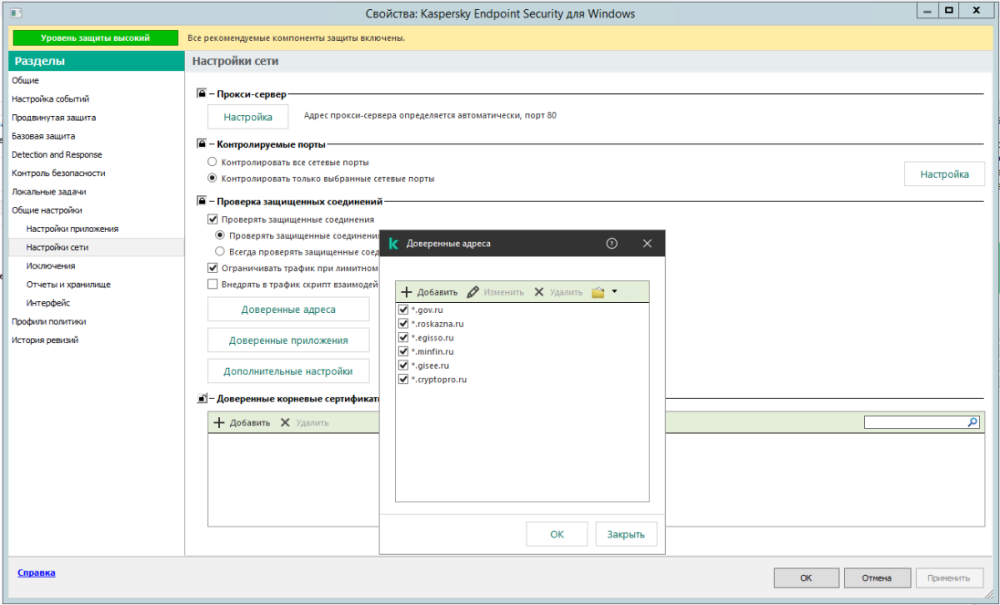Select Контролировать все сетевые порты radio option

tap(212, 162)
